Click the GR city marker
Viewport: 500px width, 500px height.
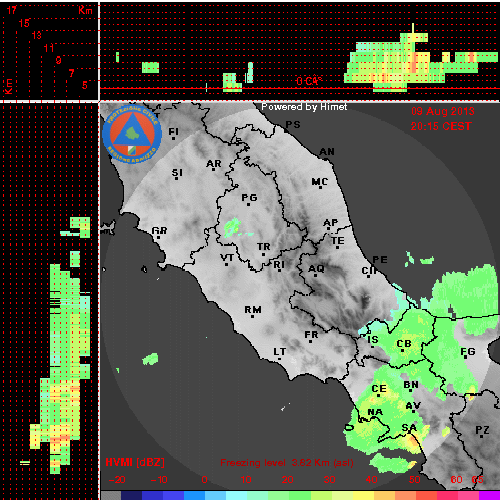point(159,232)
